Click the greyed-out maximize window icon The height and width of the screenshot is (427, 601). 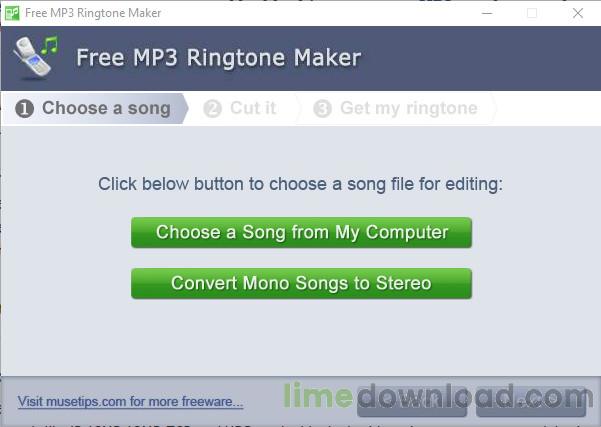coord(532,13)
